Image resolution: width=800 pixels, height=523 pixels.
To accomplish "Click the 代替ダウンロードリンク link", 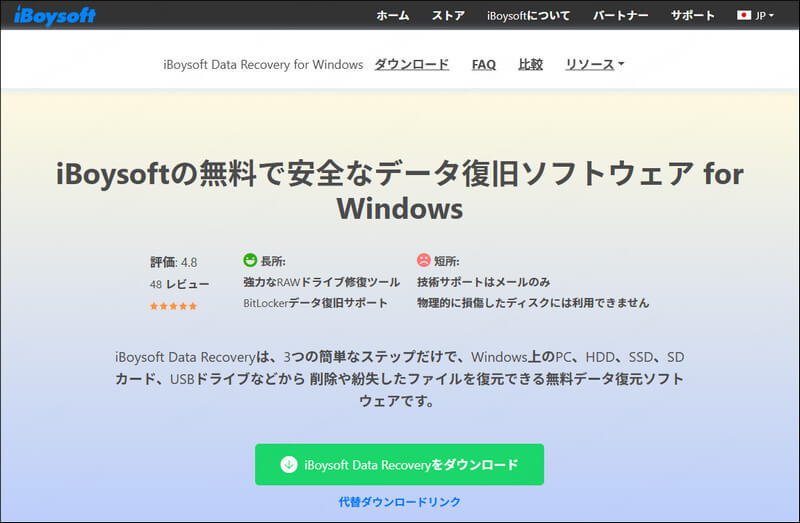I will pyautogui.click(x=399, y=502).
